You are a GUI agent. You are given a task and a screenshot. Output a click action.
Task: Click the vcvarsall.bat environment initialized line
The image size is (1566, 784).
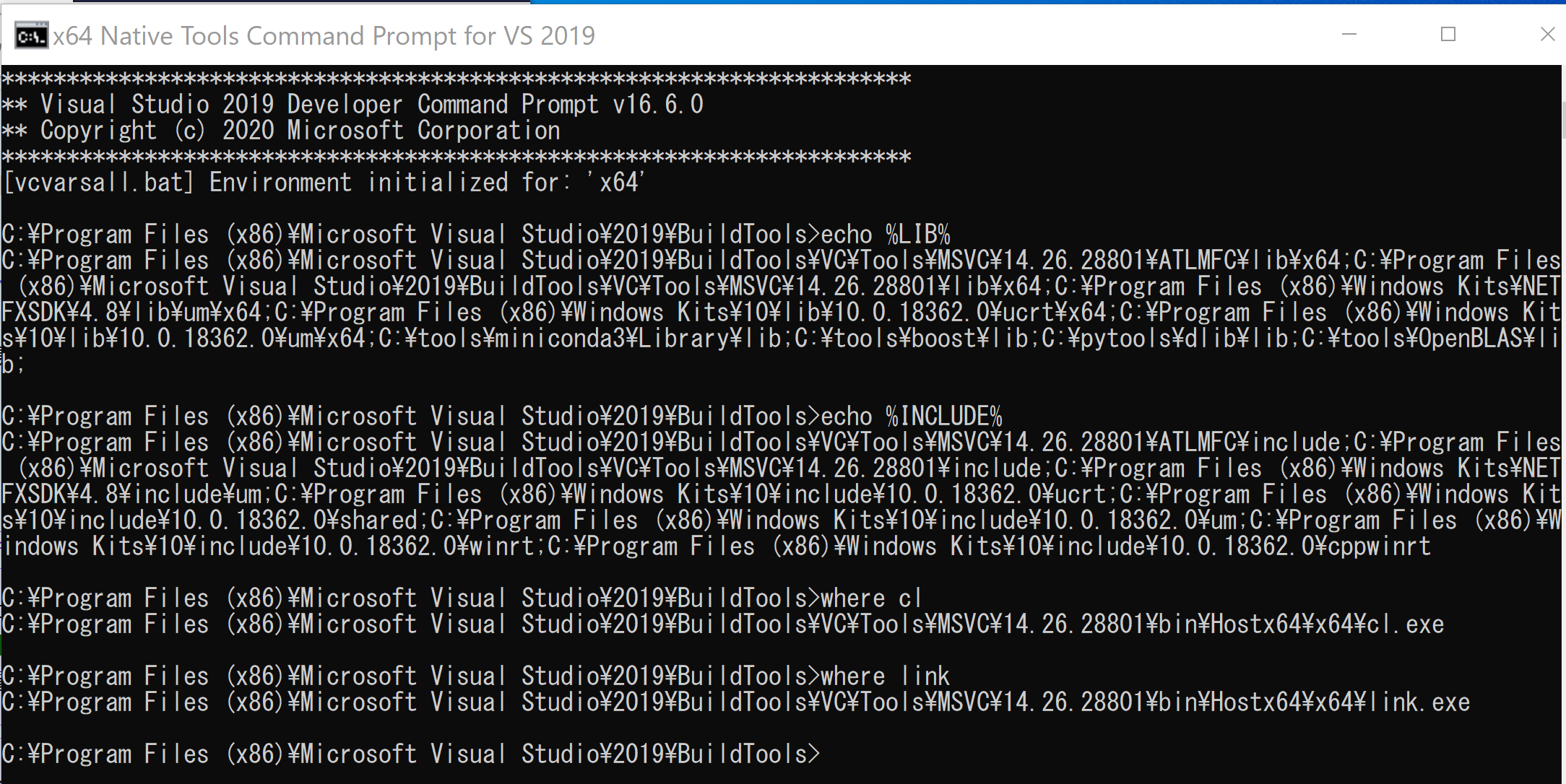click(x=324, y=183)
